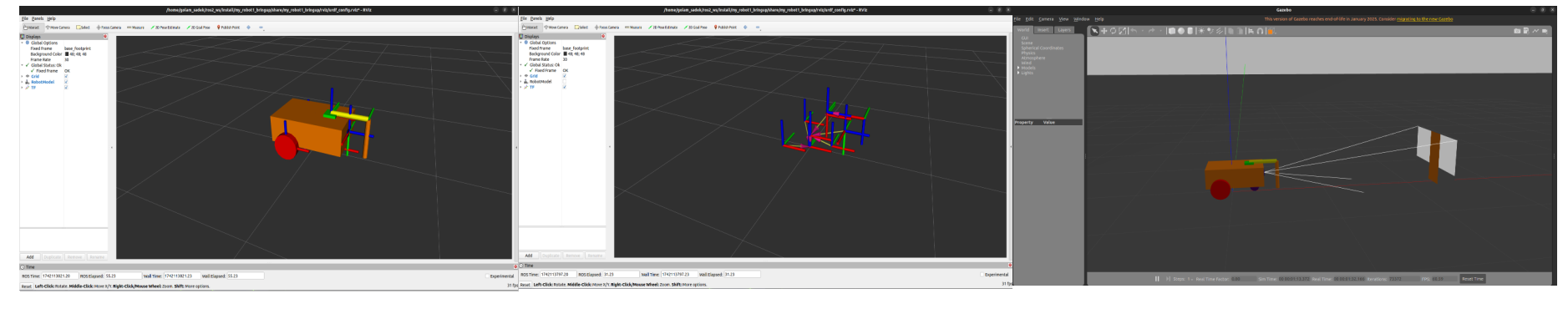Insert a sphere shape from Gazebo's toolbar
1568x309 pixels.
tap(1181, 31)
